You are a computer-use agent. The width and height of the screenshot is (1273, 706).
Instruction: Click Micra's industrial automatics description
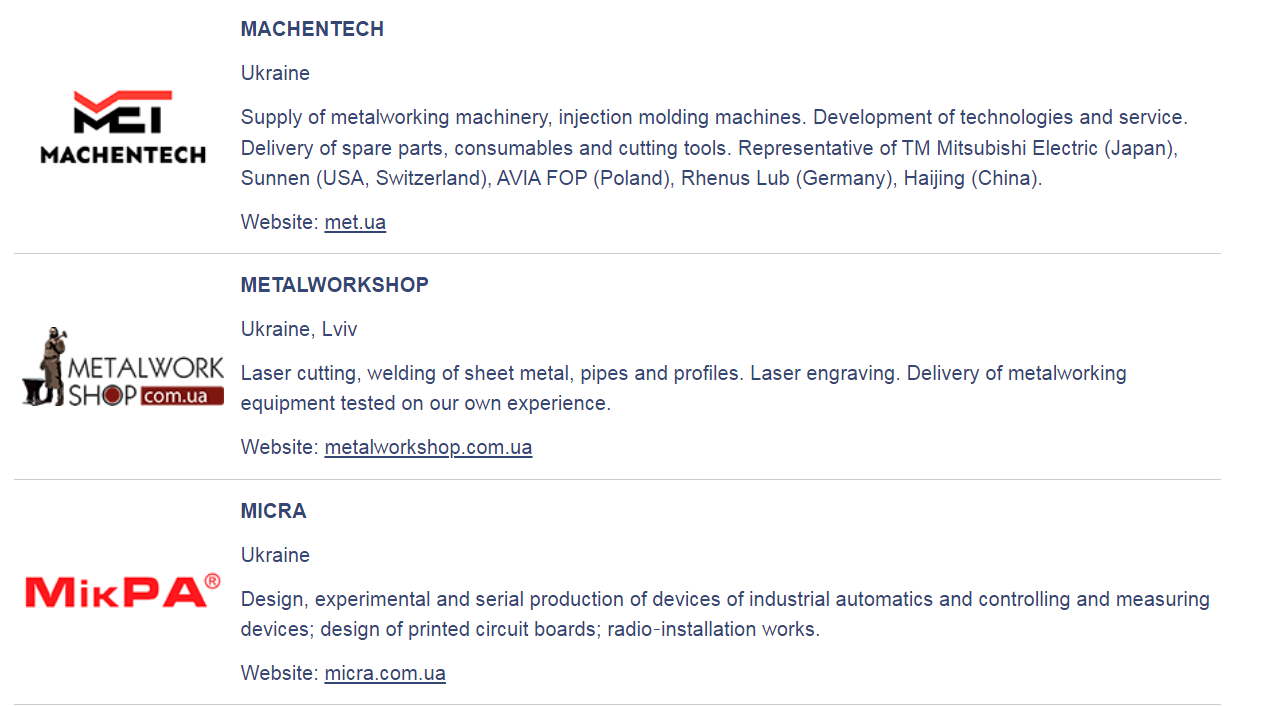click(724, 614)
